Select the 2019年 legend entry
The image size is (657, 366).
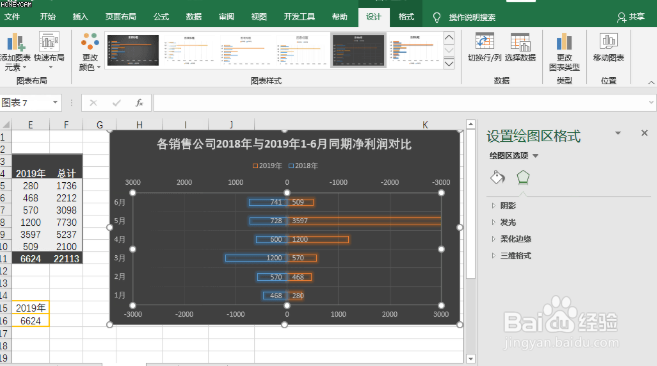coord(267,166)
